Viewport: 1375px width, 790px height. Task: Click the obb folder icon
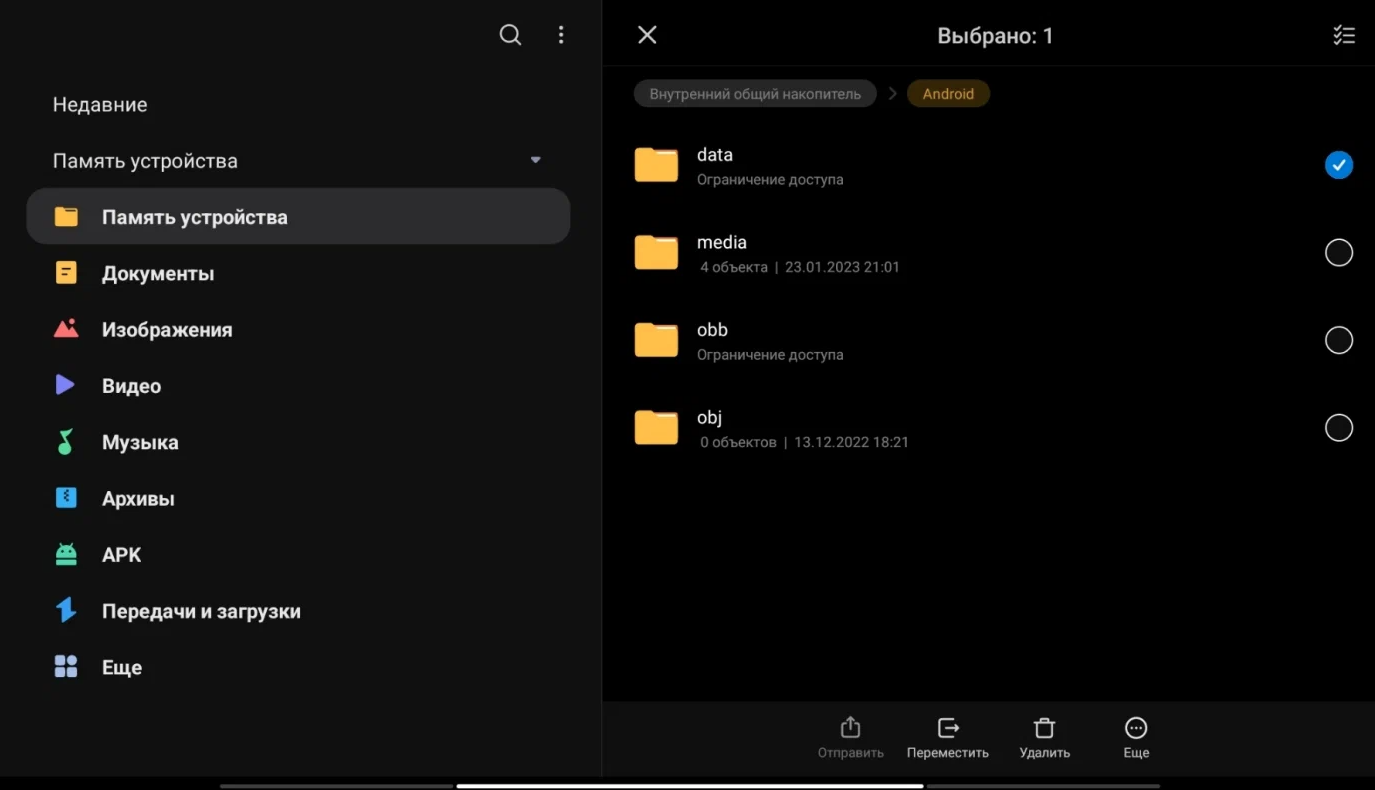pos(656,340)
